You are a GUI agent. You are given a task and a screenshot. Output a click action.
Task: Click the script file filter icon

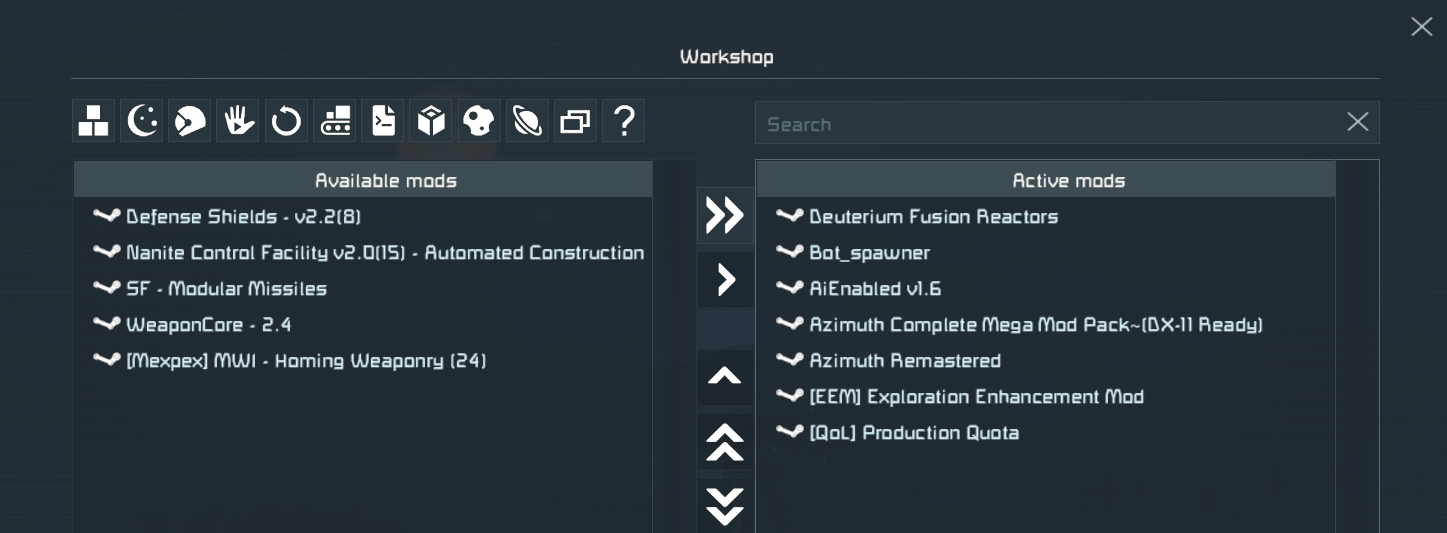tap(383, 121)
